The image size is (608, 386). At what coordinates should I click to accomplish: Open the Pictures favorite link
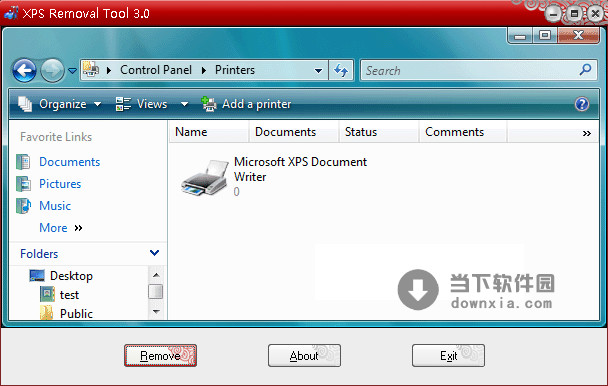[60, 184]
